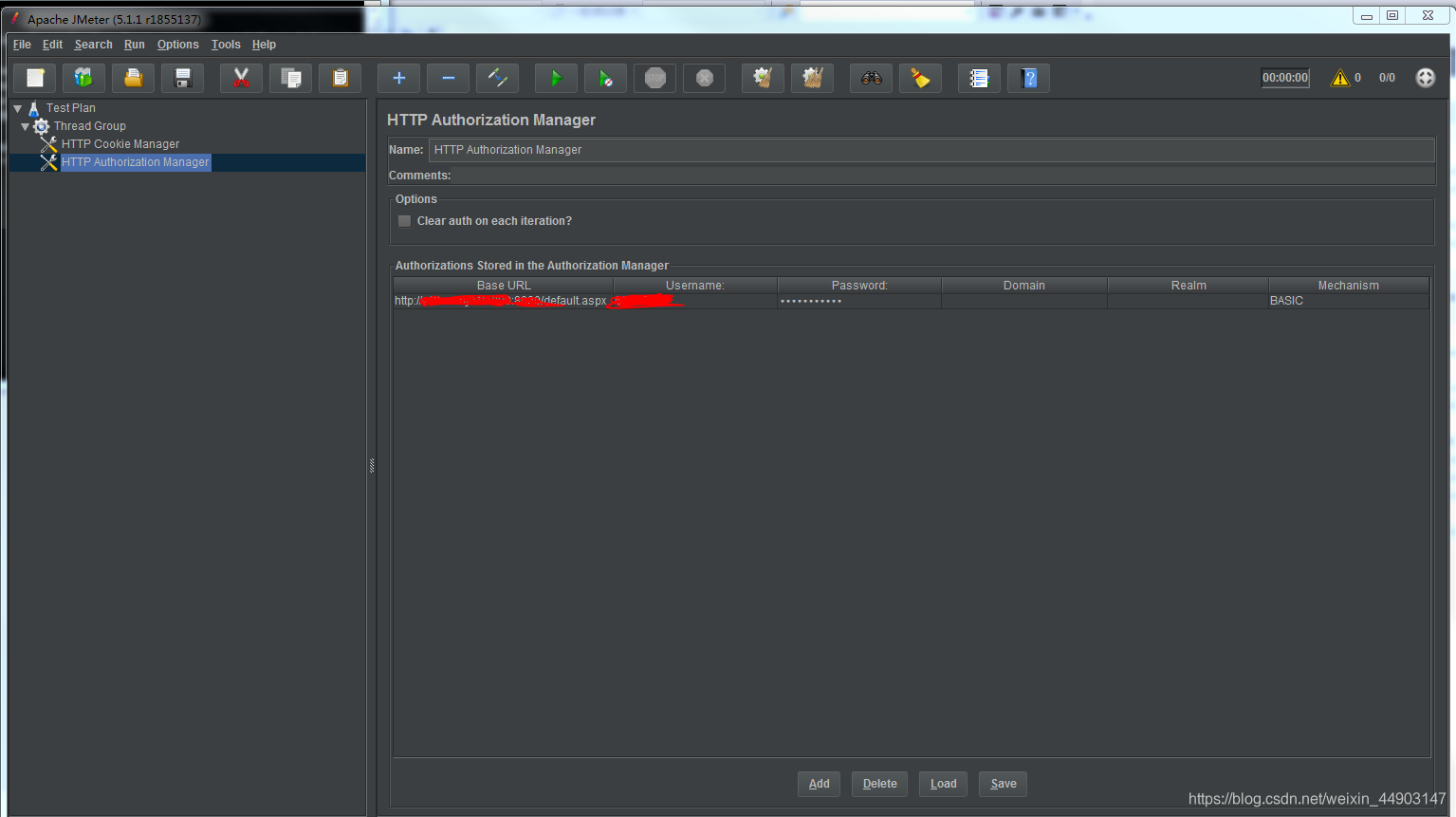Cut selected element with scissors icon
This screenshot has height=817, width=1456.
point(241,78)
